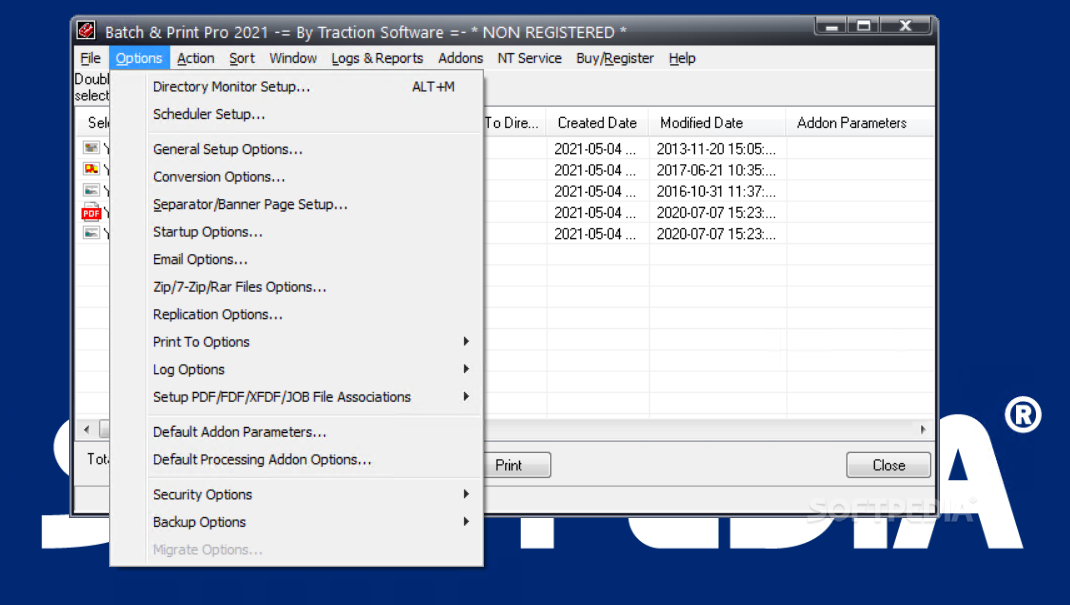
Task: Select the PDF file icon in list
Action: (x=91, y=212)
